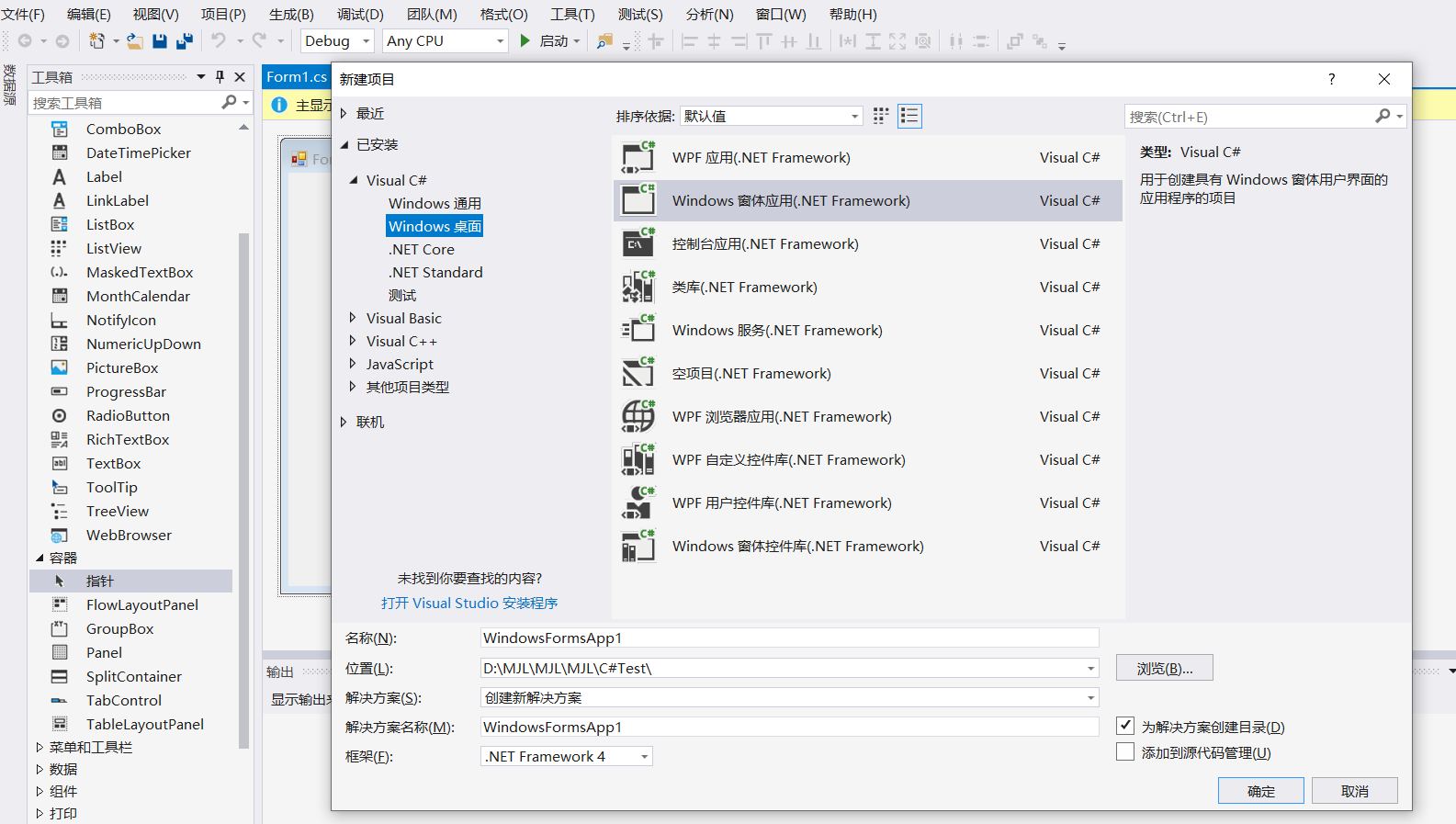Select Windows 通用 tree item

[435, 203]
